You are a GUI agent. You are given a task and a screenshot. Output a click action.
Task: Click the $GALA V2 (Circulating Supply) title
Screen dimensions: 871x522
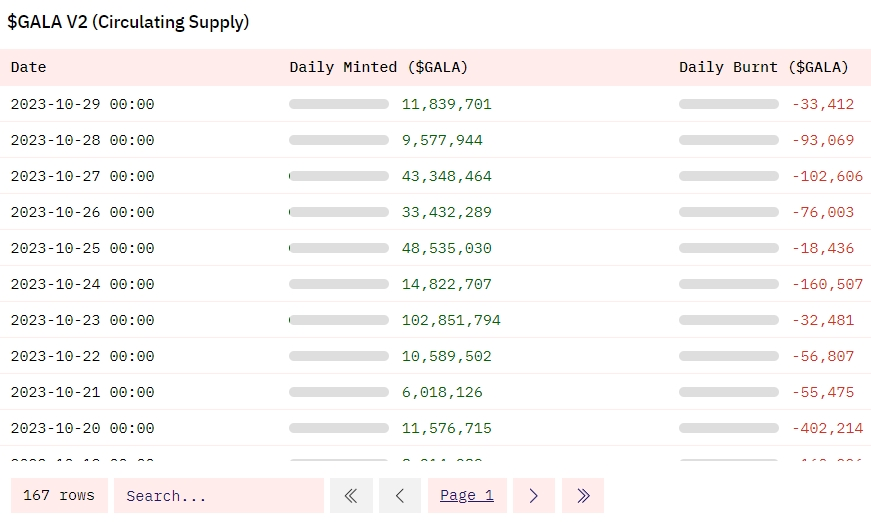point(128,22)
